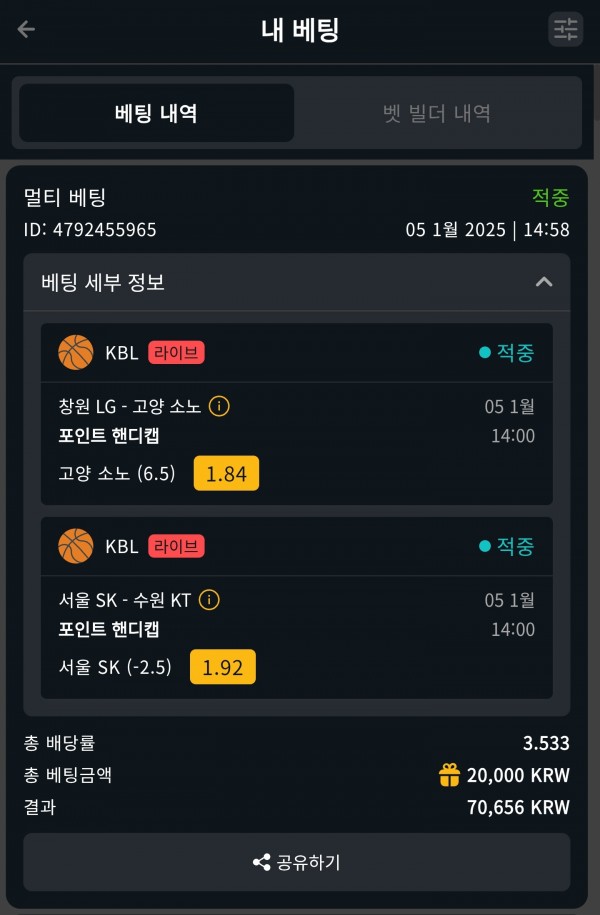Tap the basketball icon for 창원 LG match
600x915 pixels.
pos(76,352)
